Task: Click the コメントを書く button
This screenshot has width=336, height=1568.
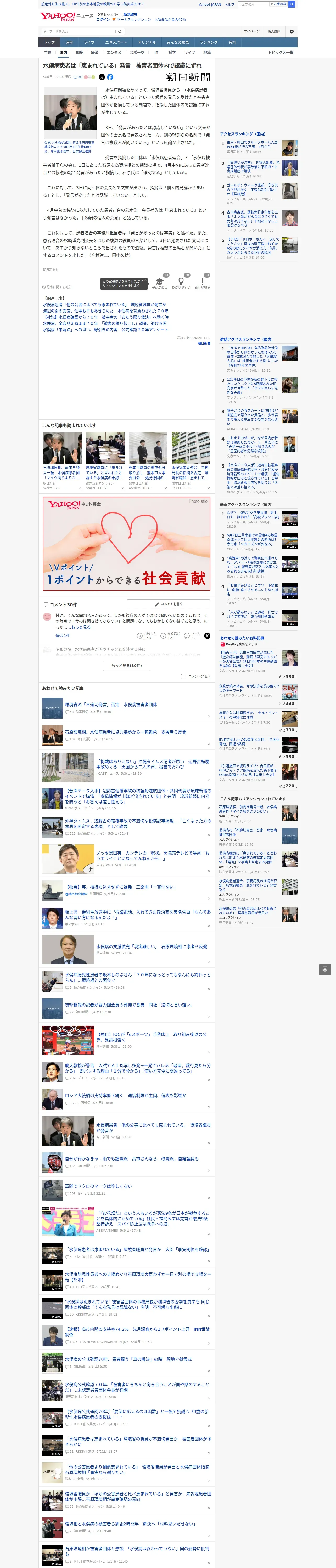Action: click(x=168, y=604)
